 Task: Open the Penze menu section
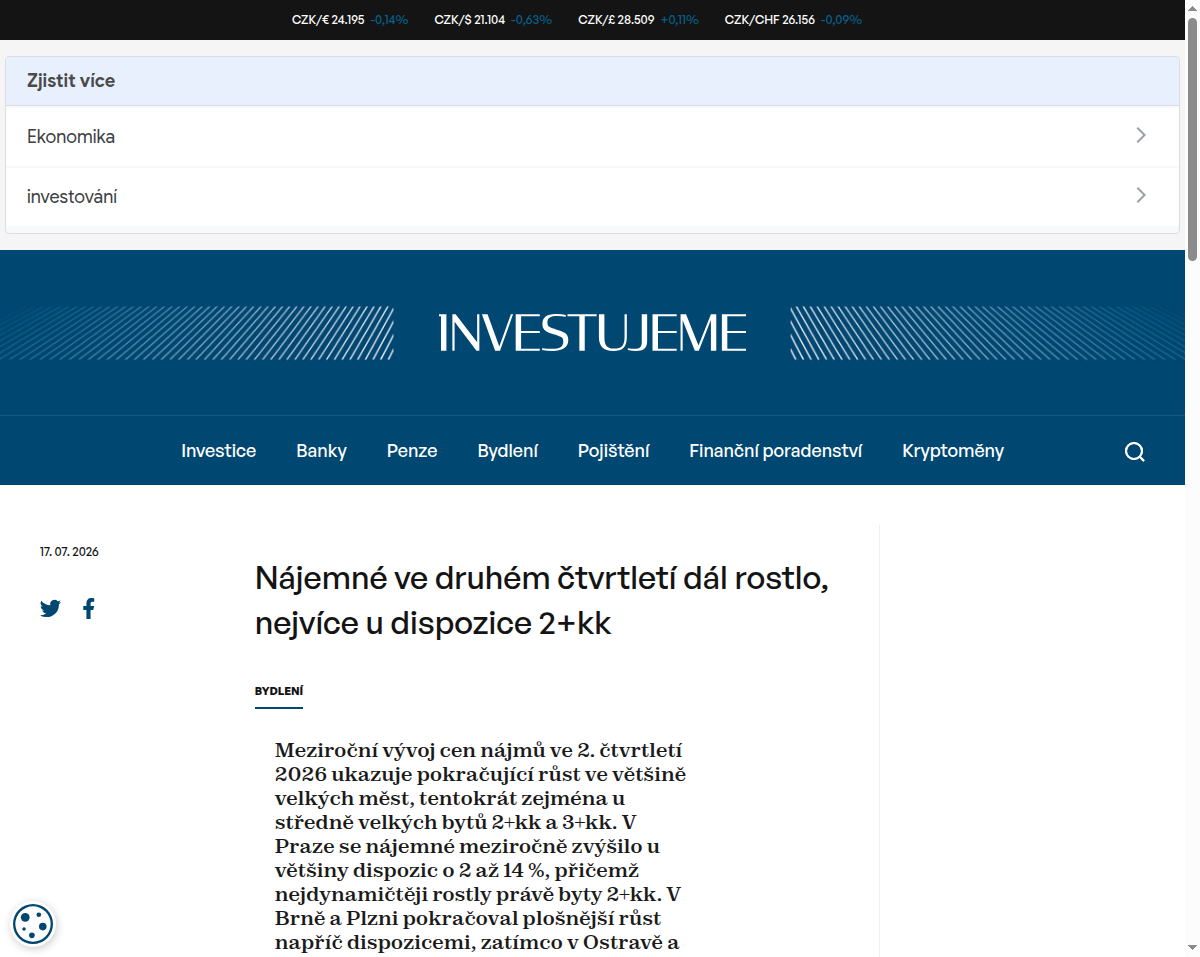coord(412,451)
